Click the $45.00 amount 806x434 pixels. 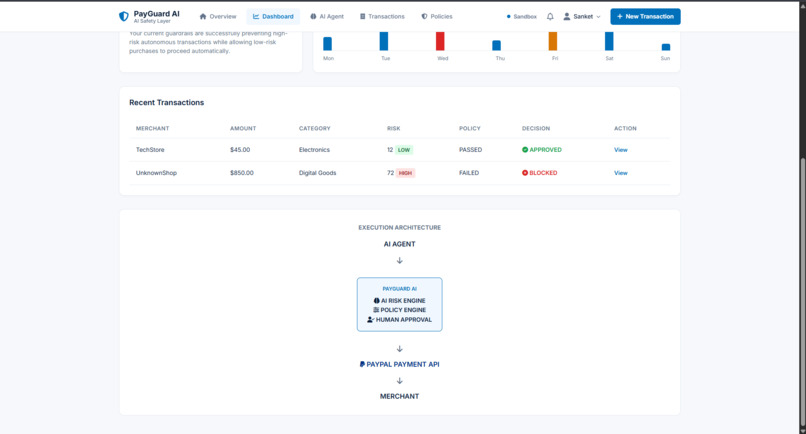[240, 150]
